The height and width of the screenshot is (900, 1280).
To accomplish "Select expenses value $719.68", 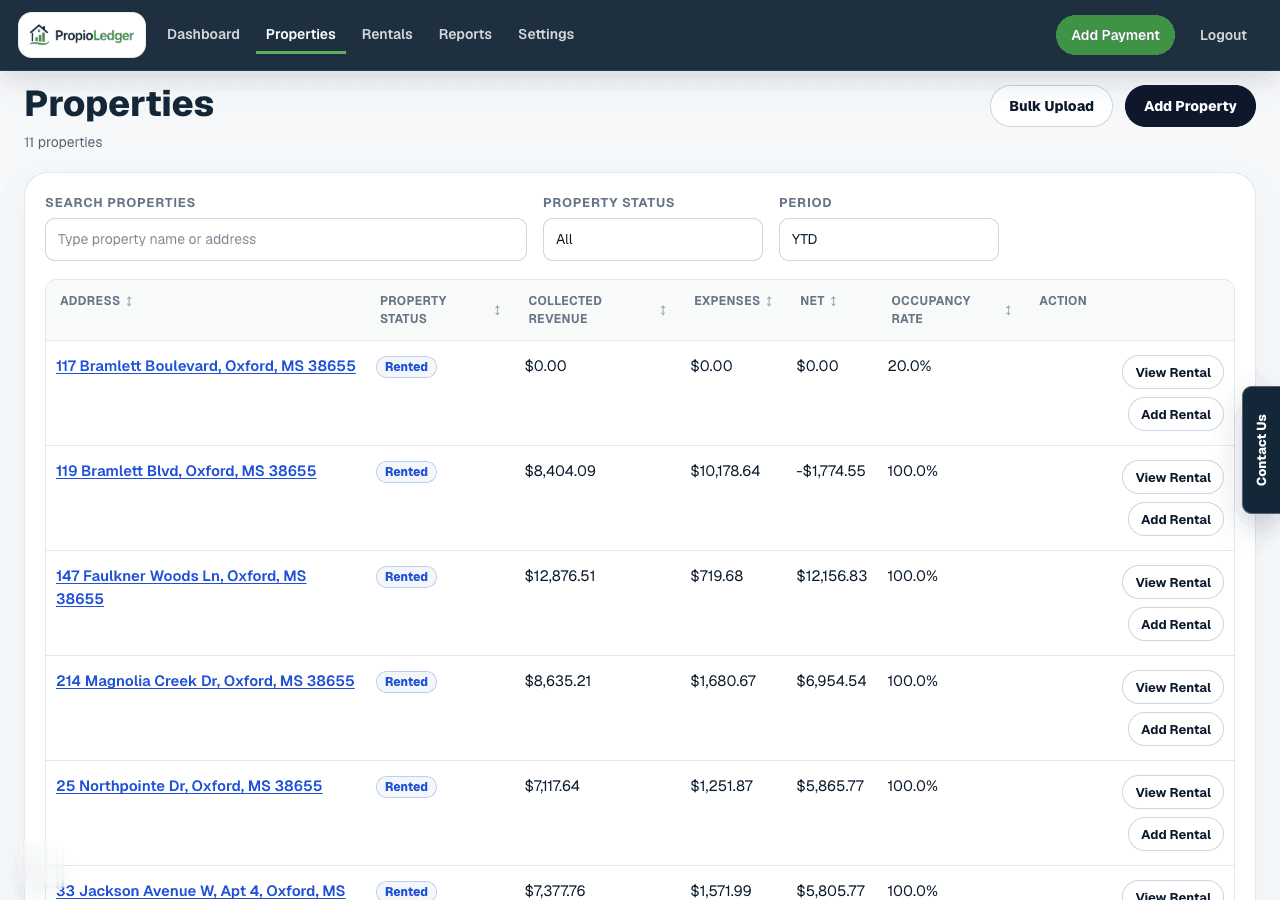I will (x=717, y=576).
